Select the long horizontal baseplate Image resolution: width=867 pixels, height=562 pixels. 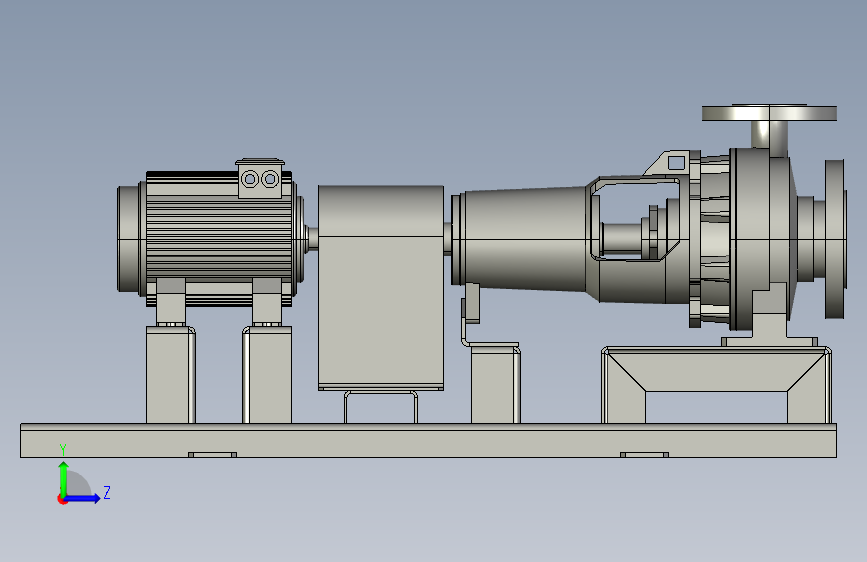pos(429,440)
